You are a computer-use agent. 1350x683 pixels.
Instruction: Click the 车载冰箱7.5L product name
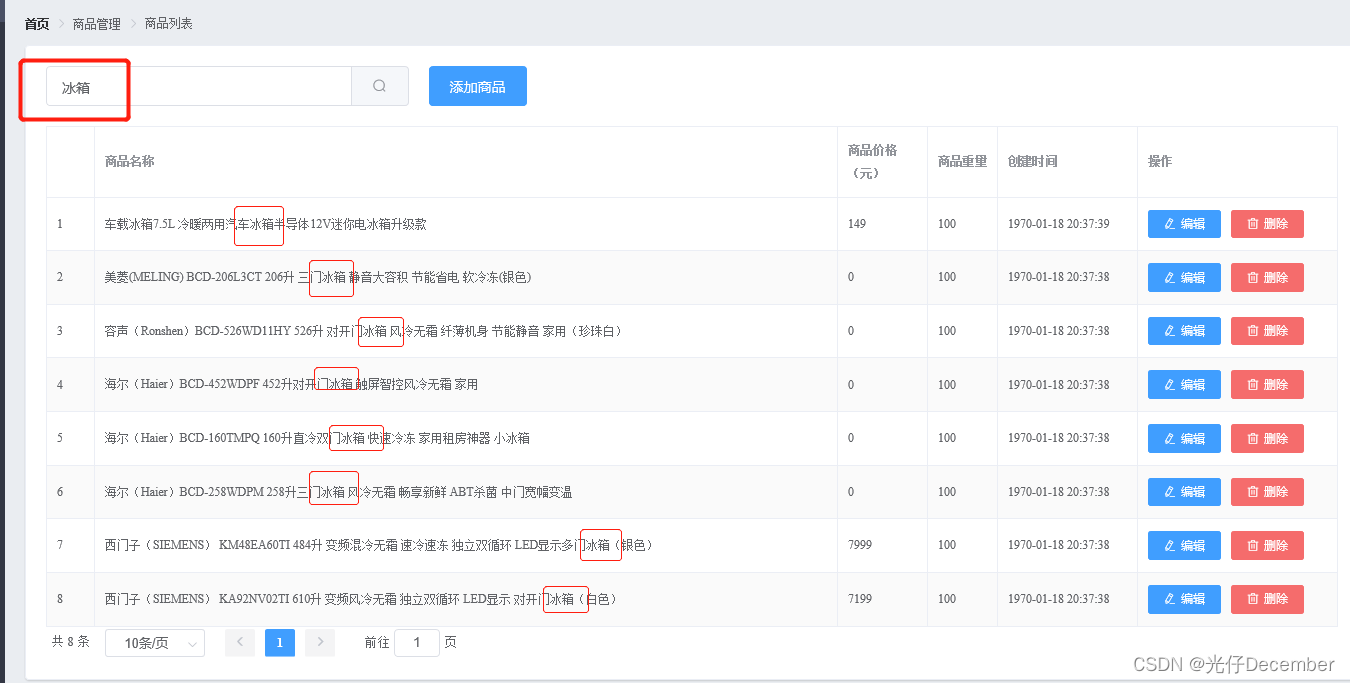click(x=266, y=224)
